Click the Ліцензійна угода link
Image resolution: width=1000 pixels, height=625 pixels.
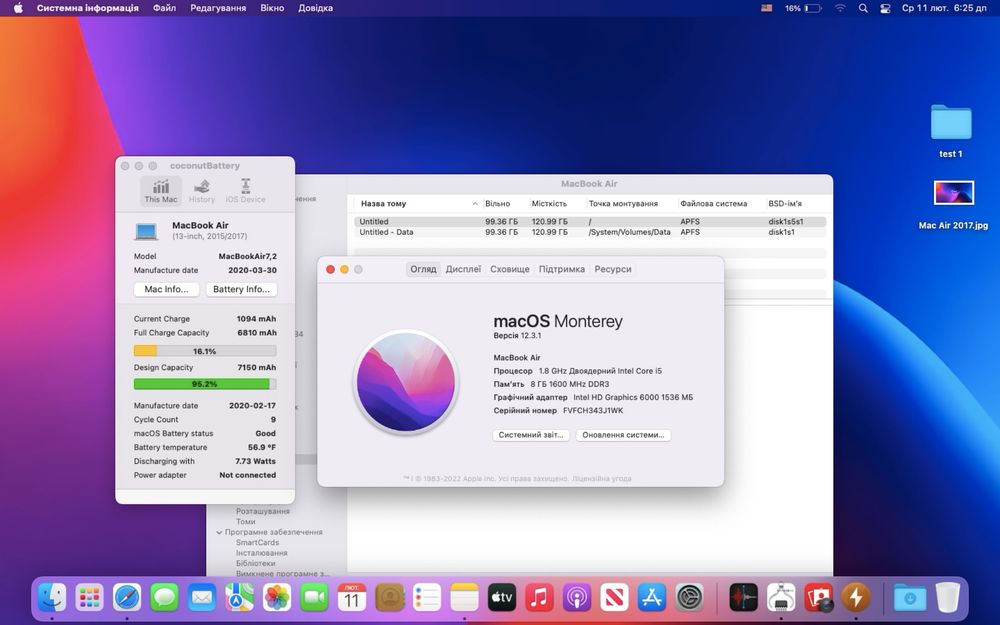click(x=601, y=478)
